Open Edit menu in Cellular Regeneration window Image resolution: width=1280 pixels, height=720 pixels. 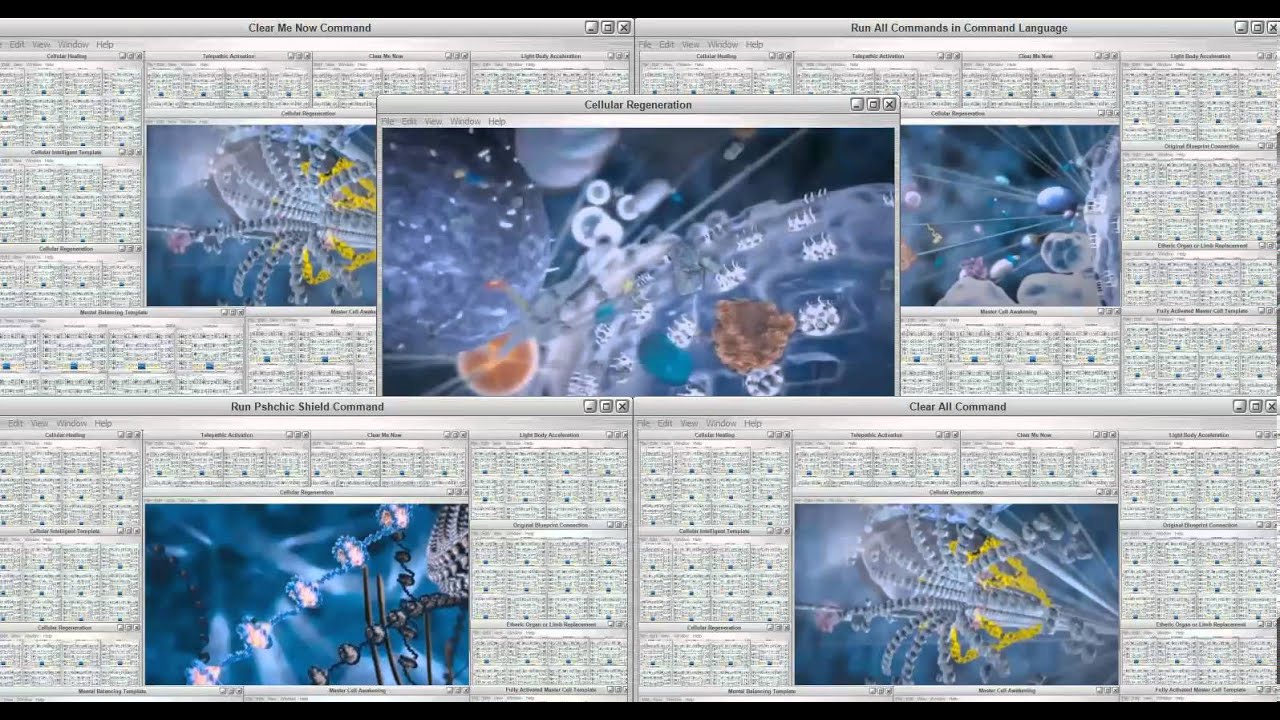point(409,121)
